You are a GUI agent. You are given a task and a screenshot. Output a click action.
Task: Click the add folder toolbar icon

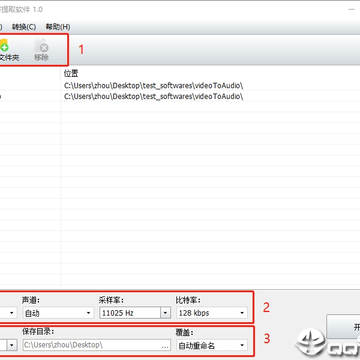(x=9, y=50)
